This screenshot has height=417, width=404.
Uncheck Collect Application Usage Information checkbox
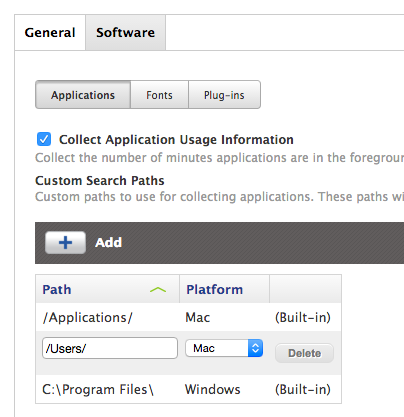(x=44, y=139)
